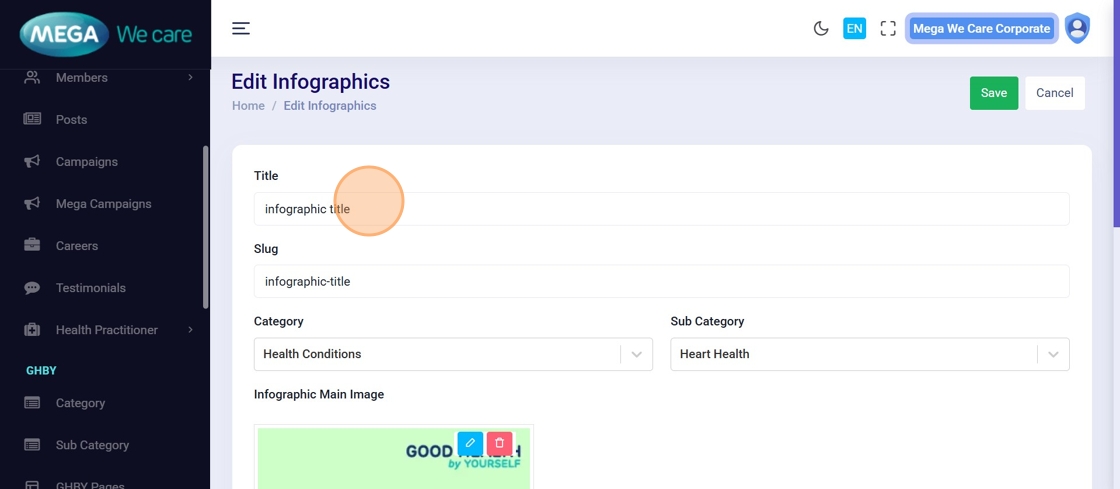
Task: Click the Cancel button
Action: [x=1054, y=93]
